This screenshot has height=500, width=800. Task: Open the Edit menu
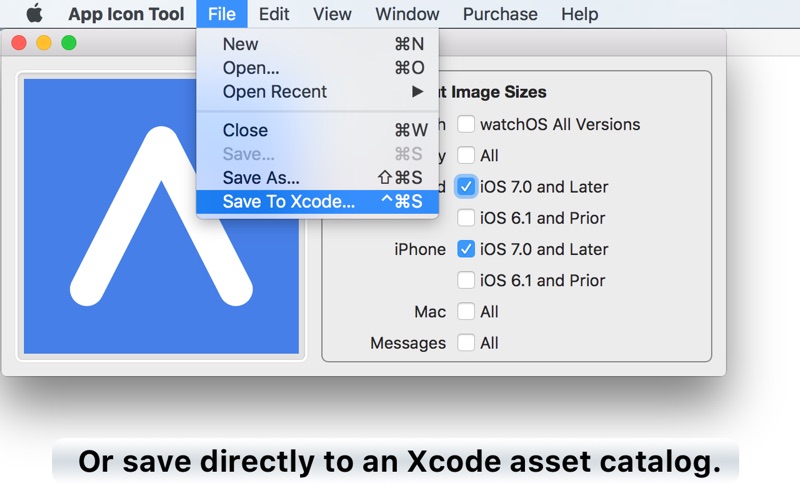[x=274, y=14]
